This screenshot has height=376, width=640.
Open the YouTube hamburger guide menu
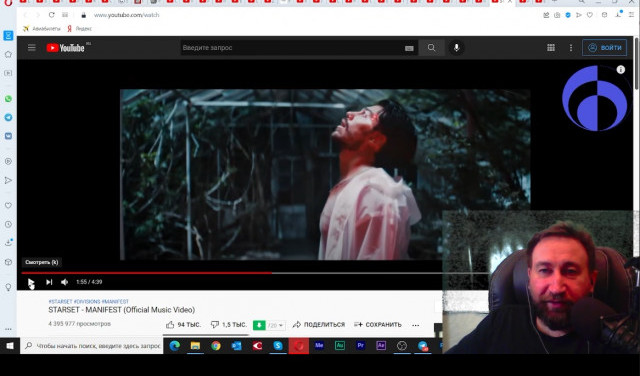coord(31,48)
